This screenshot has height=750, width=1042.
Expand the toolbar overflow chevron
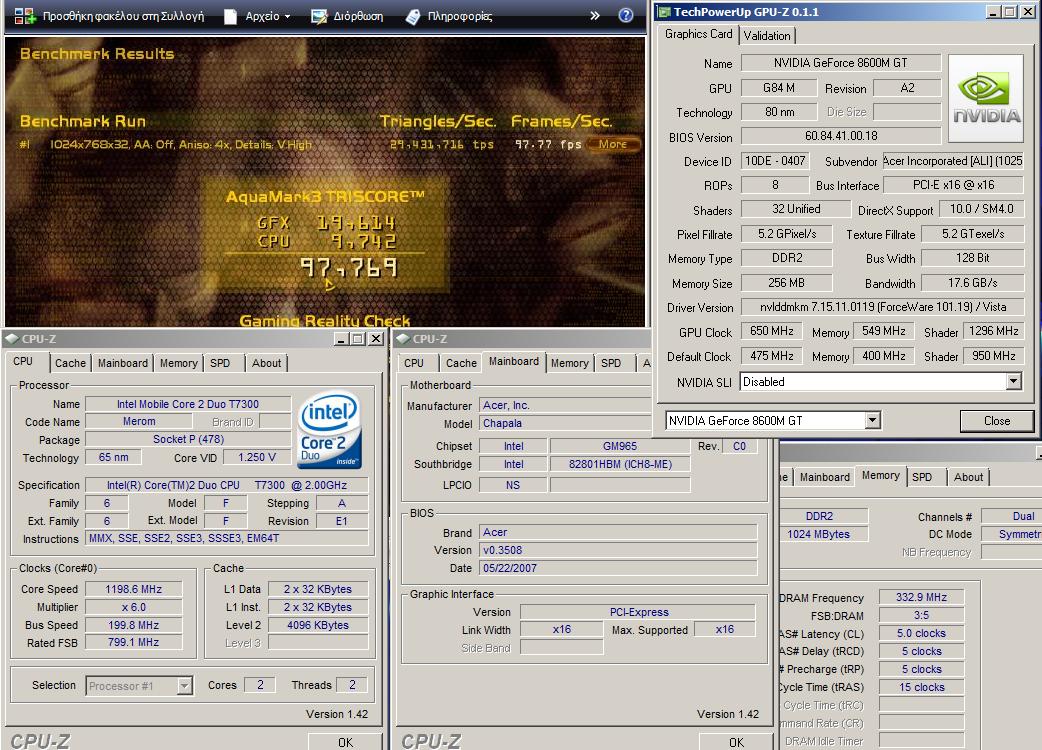(x=594, y=15)
